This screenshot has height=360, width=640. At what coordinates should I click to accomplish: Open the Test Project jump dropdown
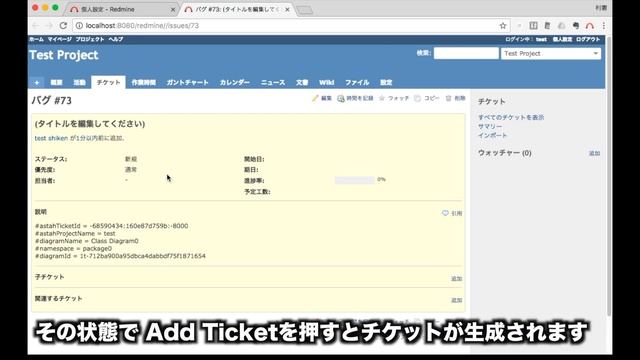551,53
